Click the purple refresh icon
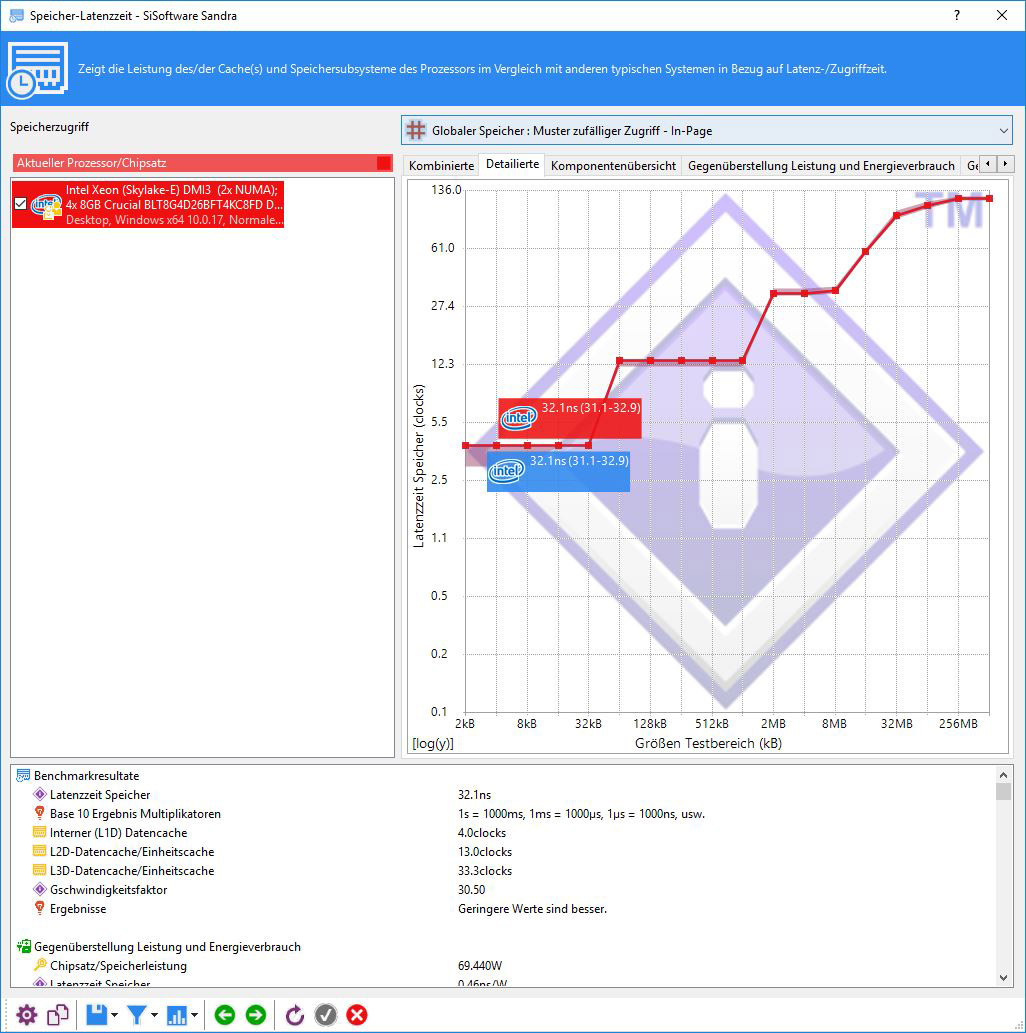The width and height of the screenshot is (1026, 1033). 295,1015
